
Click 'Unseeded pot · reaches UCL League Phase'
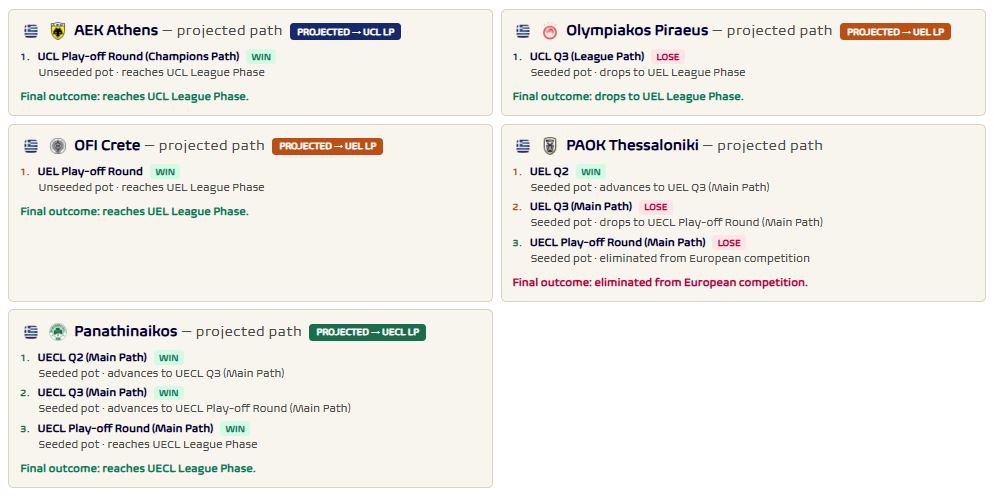click(152, 72)
